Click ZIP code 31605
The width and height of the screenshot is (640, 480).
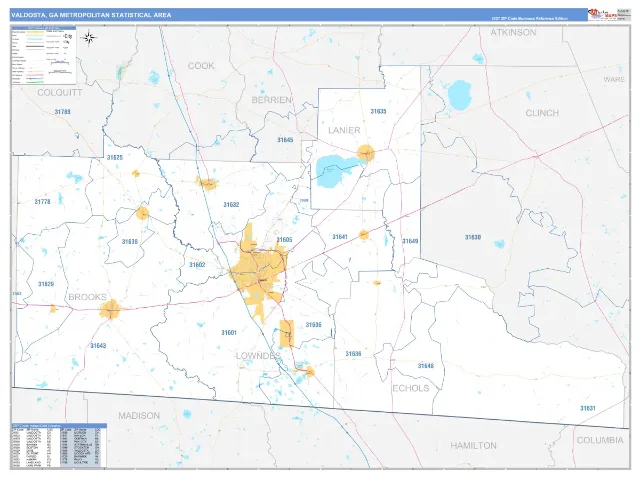coord(284,240)
